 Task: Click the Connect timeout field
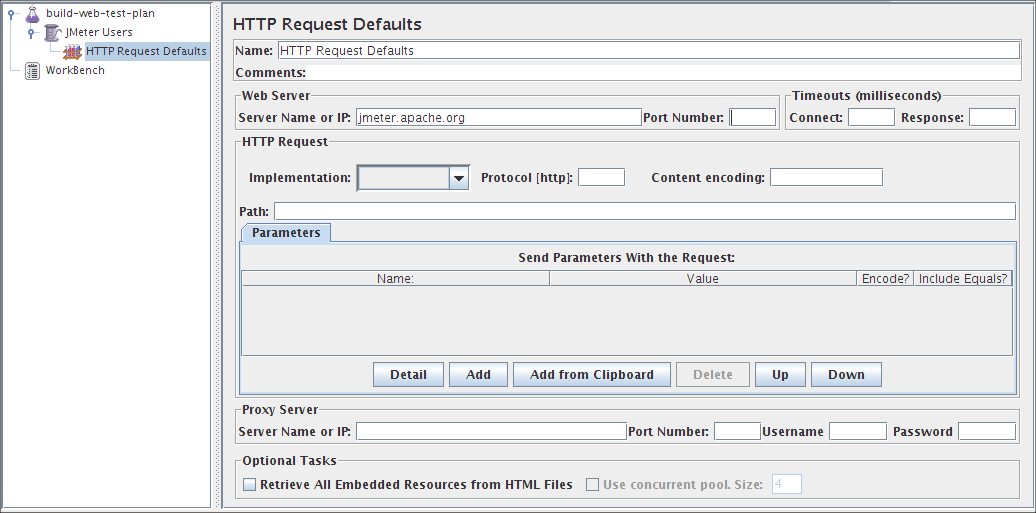coord(871,117)
